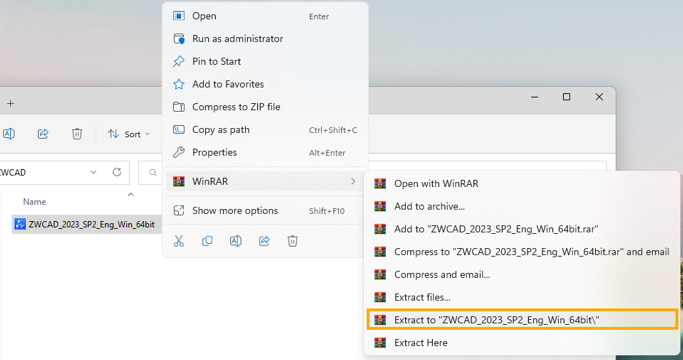Expand the WinRAR submenu entry
Screen dimensions: 683x360
pos(265,181)
